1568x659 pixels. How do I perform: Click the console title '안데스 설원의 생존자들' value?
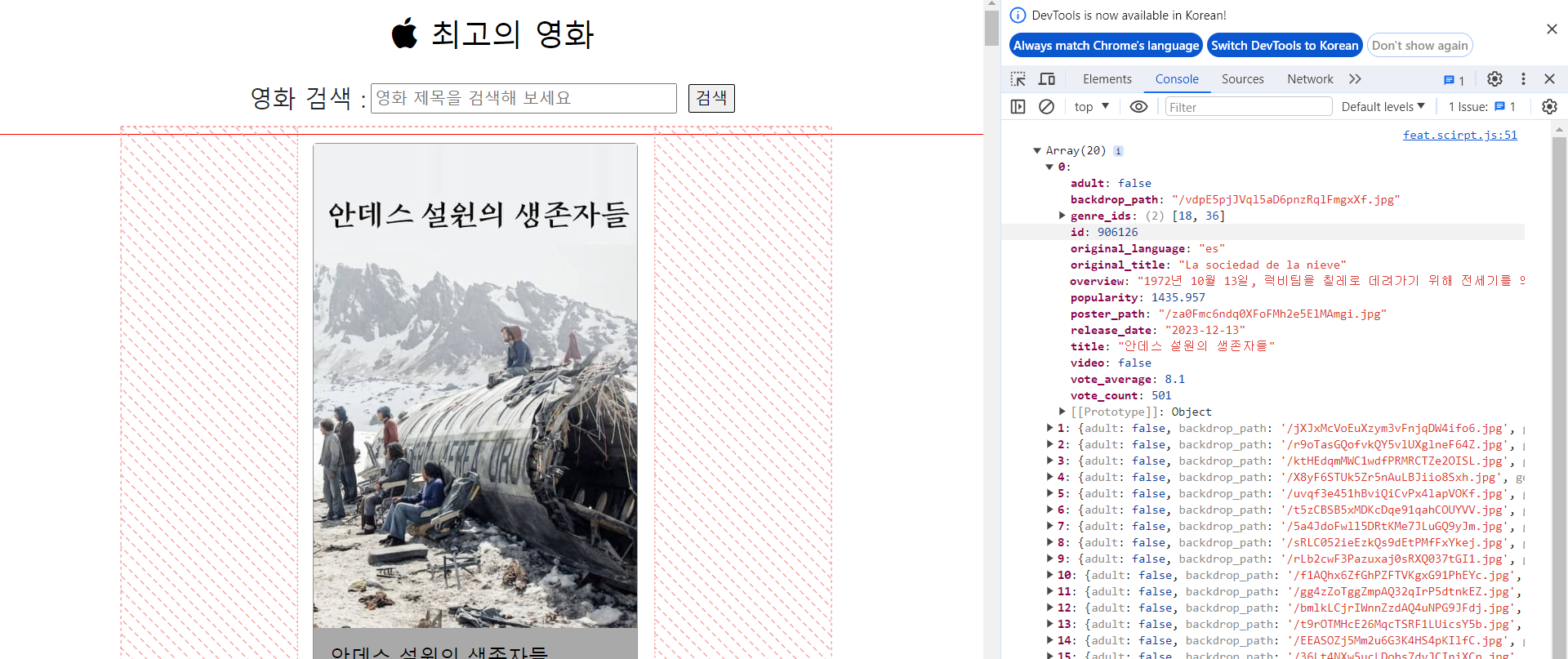click(1196, 346)
